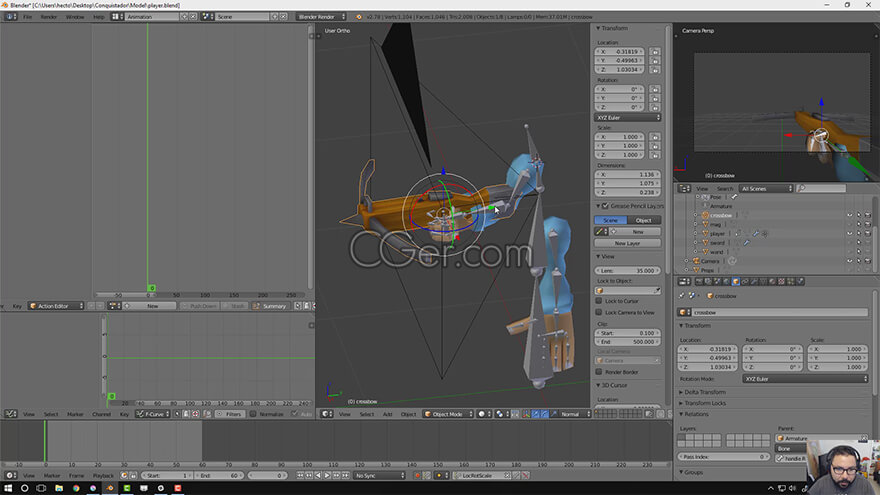The image size is (880, 495).
Task: Open the File menu
Action: click(28, 17)
